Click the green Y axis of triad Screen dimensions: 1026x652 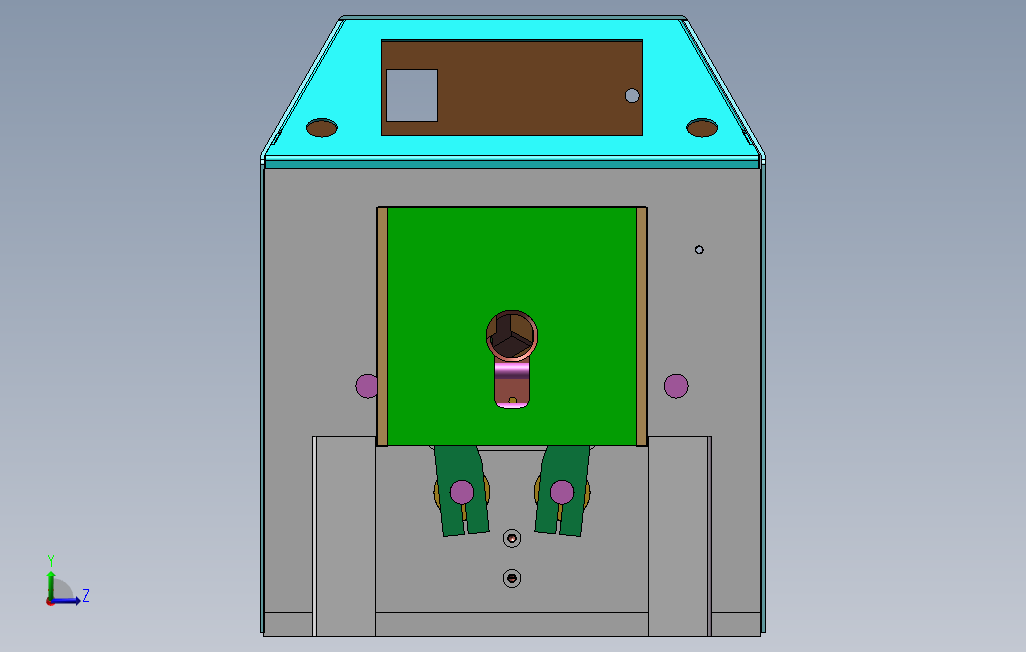tap(50, 584)
